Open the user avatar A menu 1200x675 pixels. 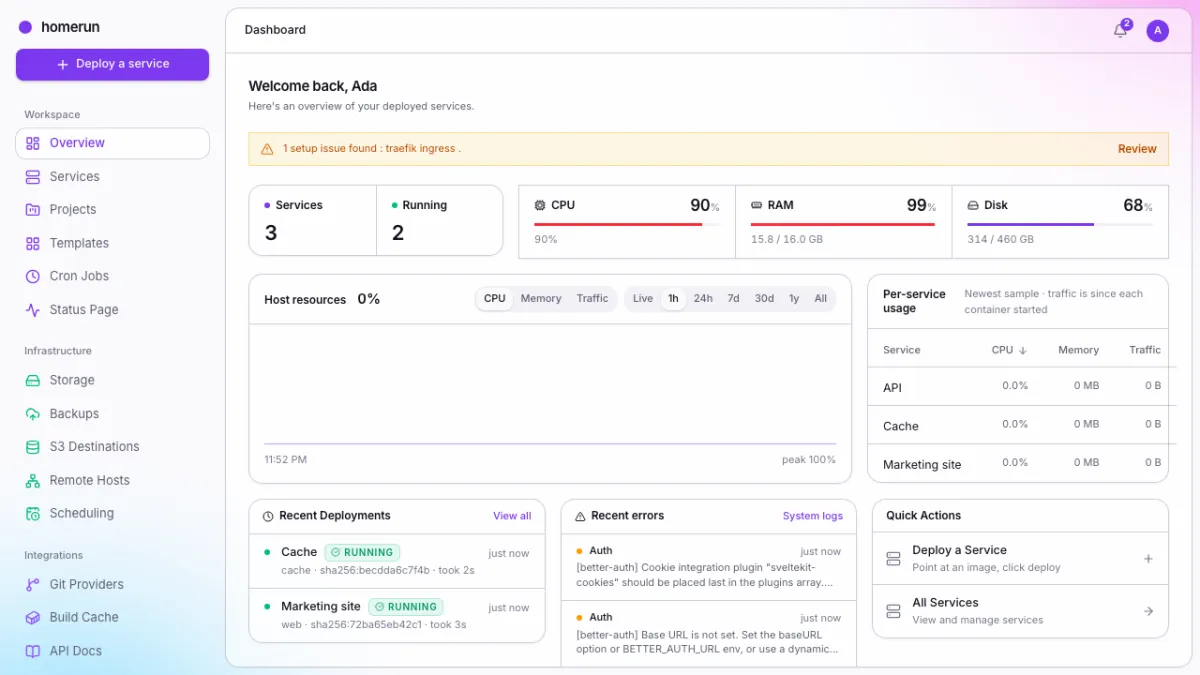point(1157,31)
